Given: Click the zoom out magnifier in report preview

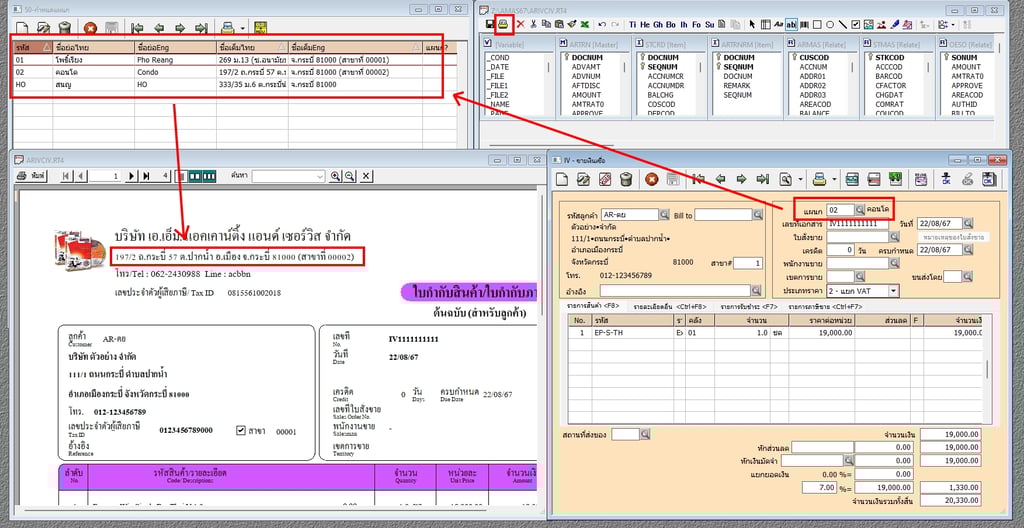Looking at the screenshot, I should 350,176.
